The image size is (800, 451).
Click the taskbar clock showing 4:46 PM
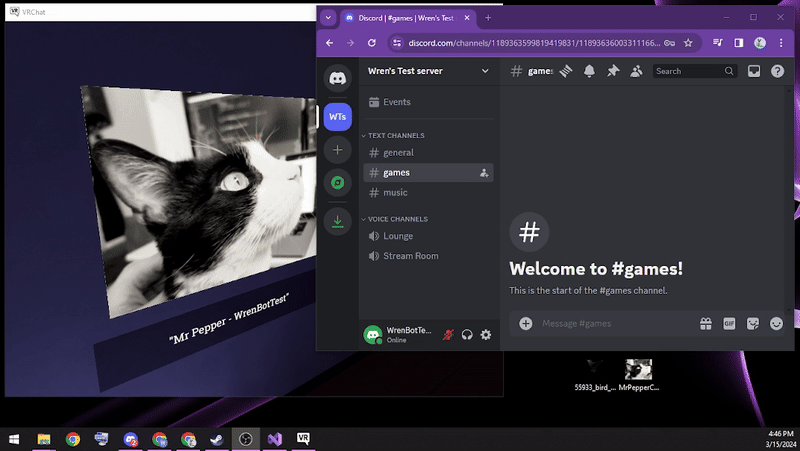click(x=781, y=434)
